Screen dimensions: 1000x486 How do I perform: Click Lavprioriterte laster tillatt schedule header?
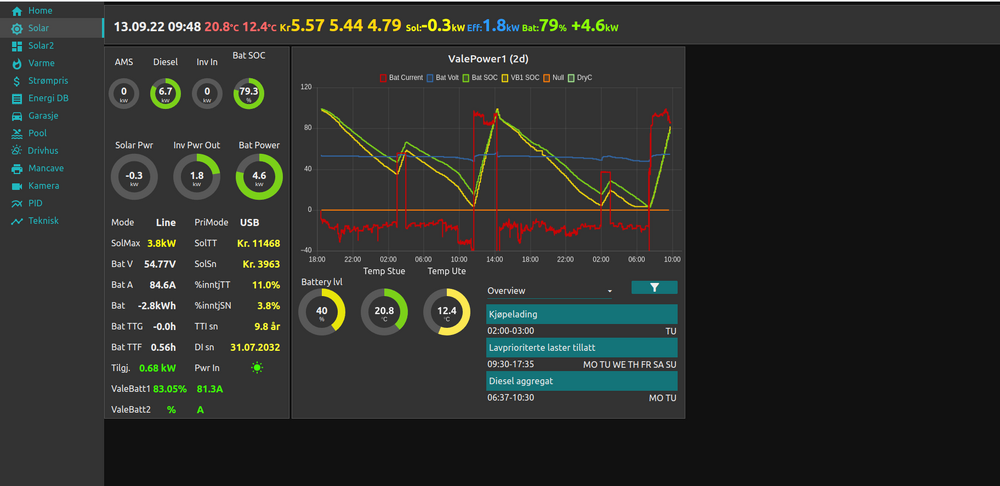[581, 348]
